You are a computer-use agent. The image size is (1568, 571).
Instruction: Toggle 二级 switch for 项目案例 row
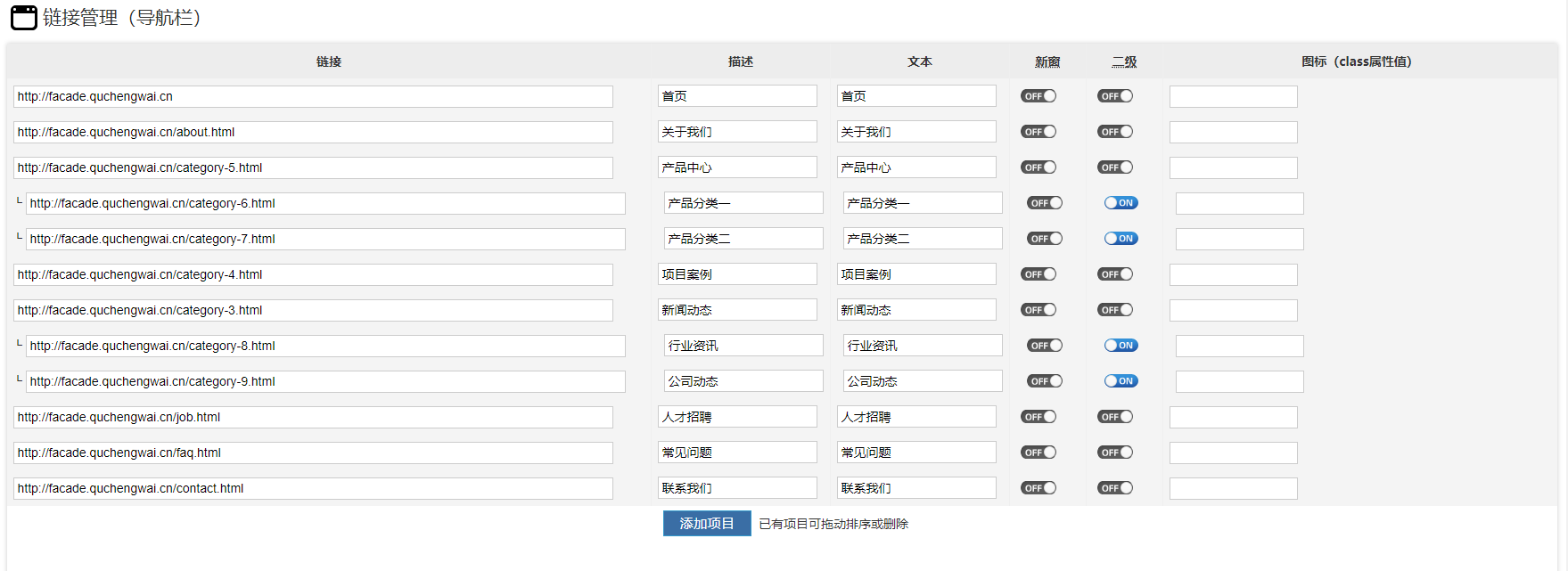click(x=1115, y=274)
